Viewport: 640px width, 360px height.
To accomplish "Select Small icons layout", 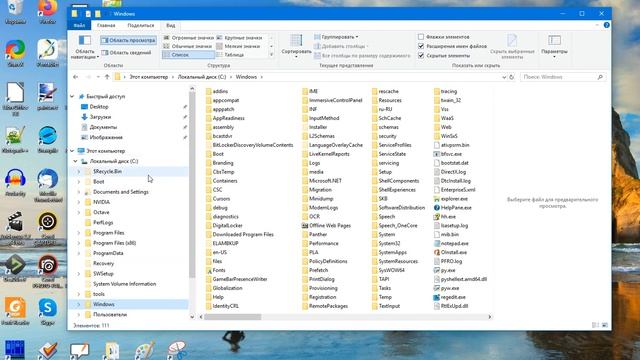I will point(238,46).
